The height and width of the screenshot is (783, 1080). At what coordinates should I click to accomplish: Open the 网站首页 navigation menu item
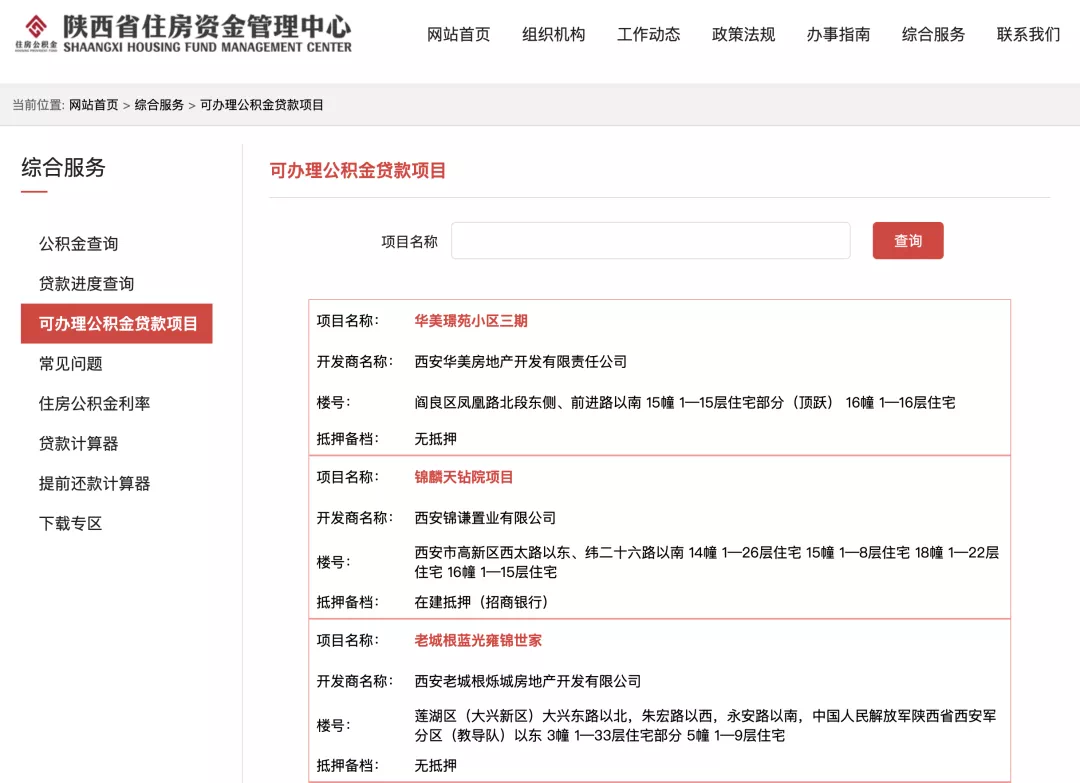(458, 35)
